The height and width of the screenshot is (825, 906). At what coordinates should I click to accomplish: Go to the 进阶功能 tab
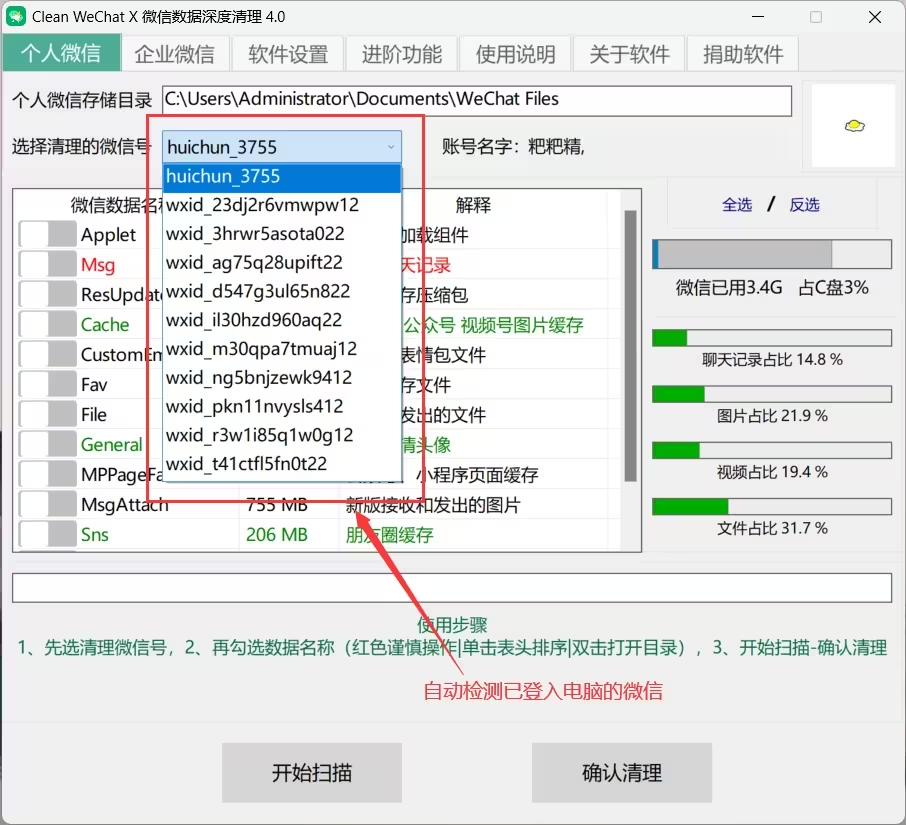click(x=402, y=54)
